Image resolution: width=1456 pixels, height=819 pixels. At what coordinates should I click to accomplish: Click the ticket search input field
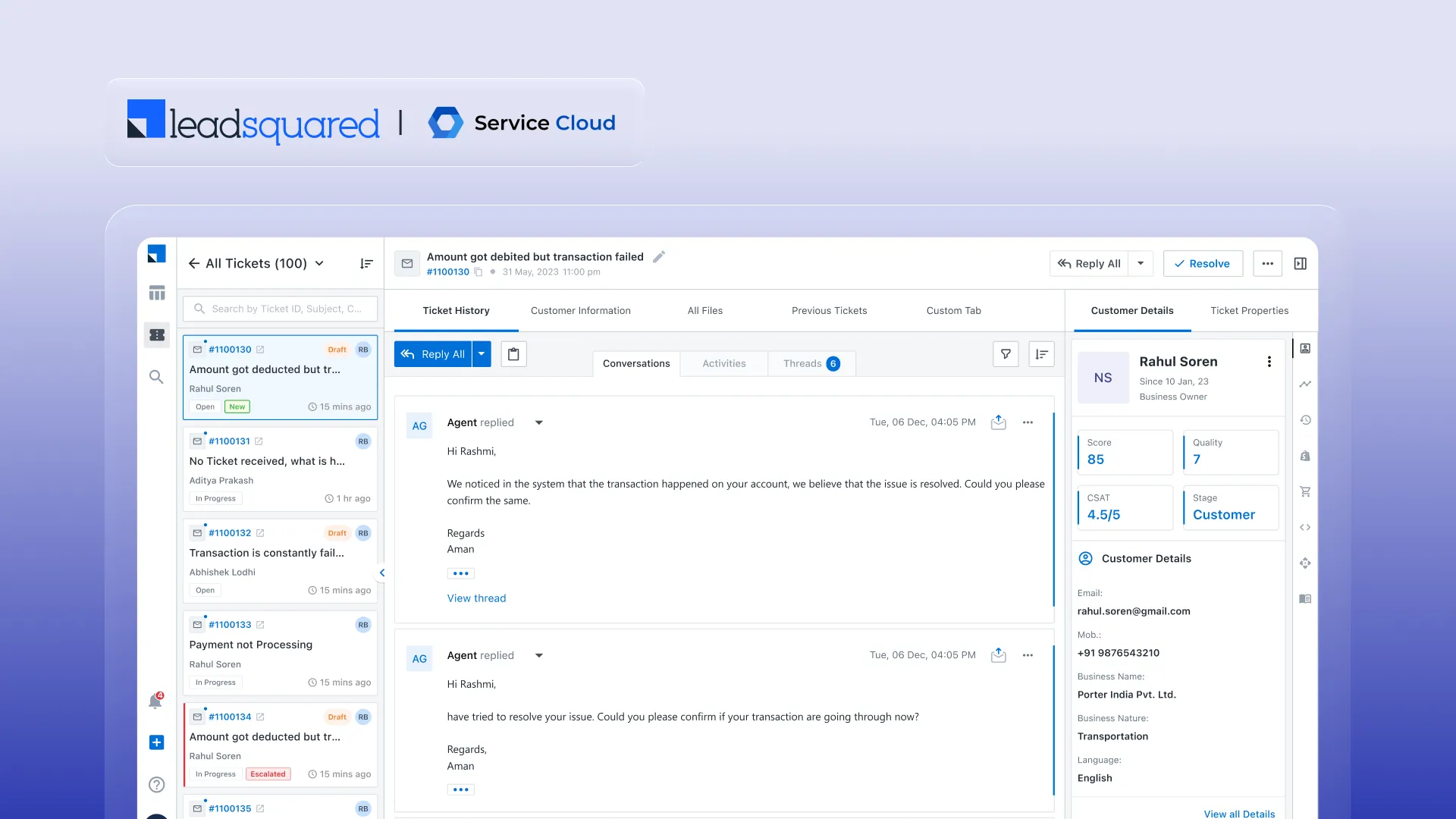click(280, 309)
